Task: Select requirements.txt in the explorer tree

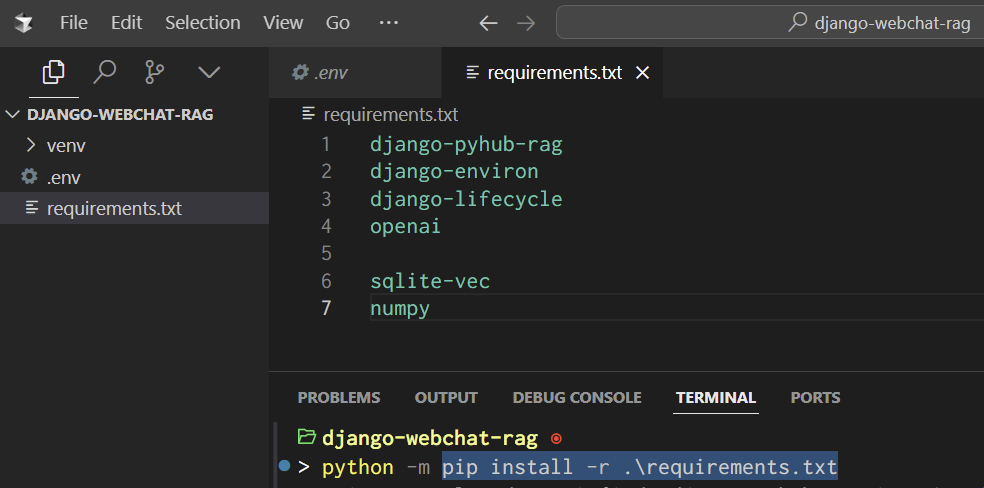Action: point(134,208)
